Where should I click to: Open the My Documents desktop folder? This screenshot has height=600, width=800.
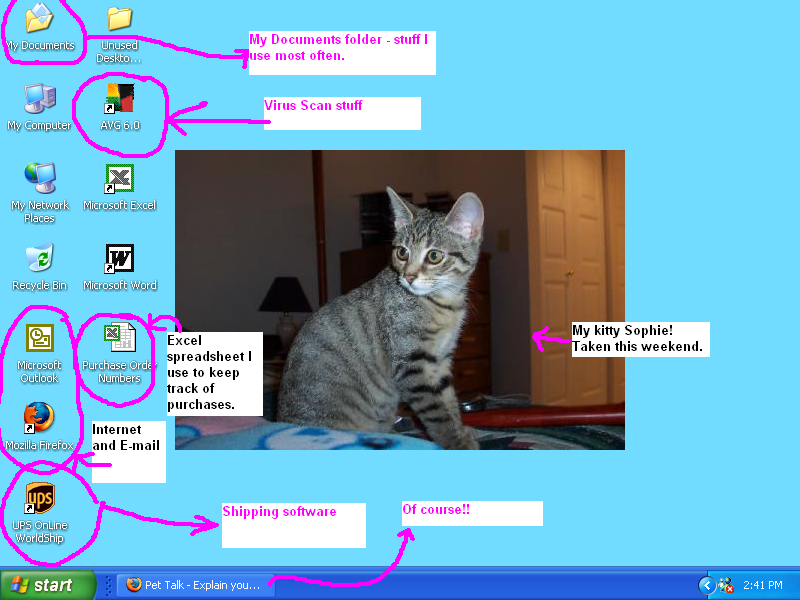tap(39, 28)
